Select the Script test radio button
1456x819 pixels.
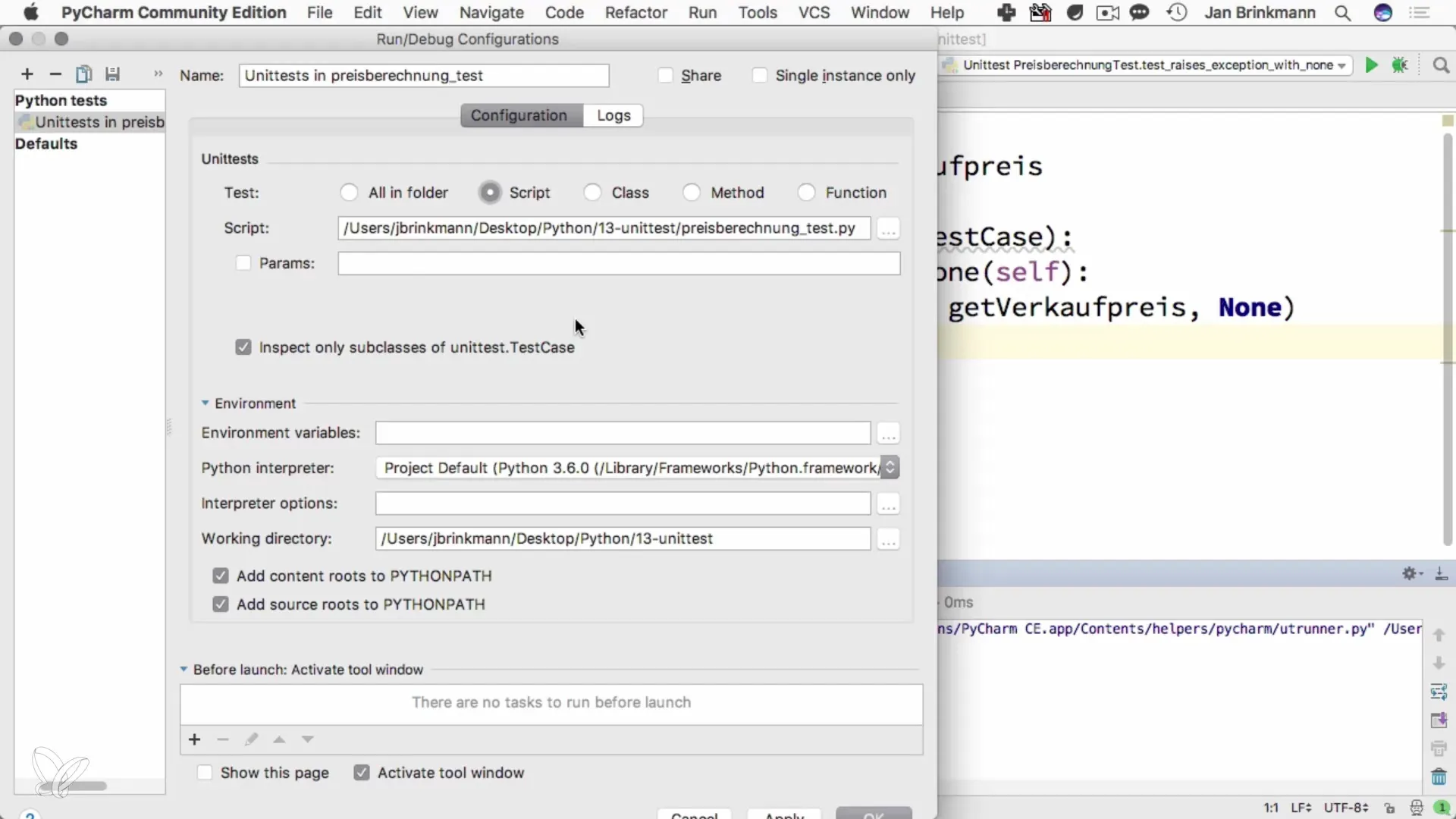pos(490,193)
